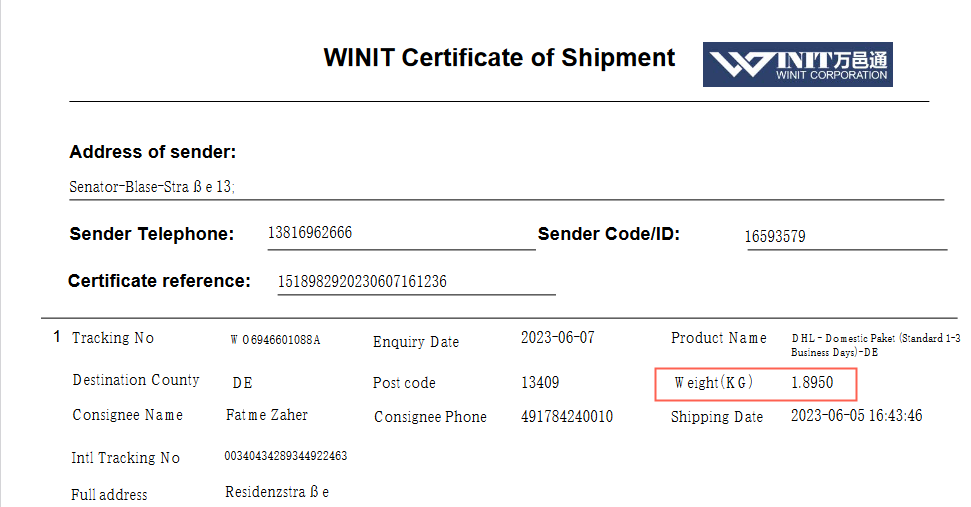The image size is (971, 507).
Task: Click the Destination County value DE
Action: tap(242, 383)
